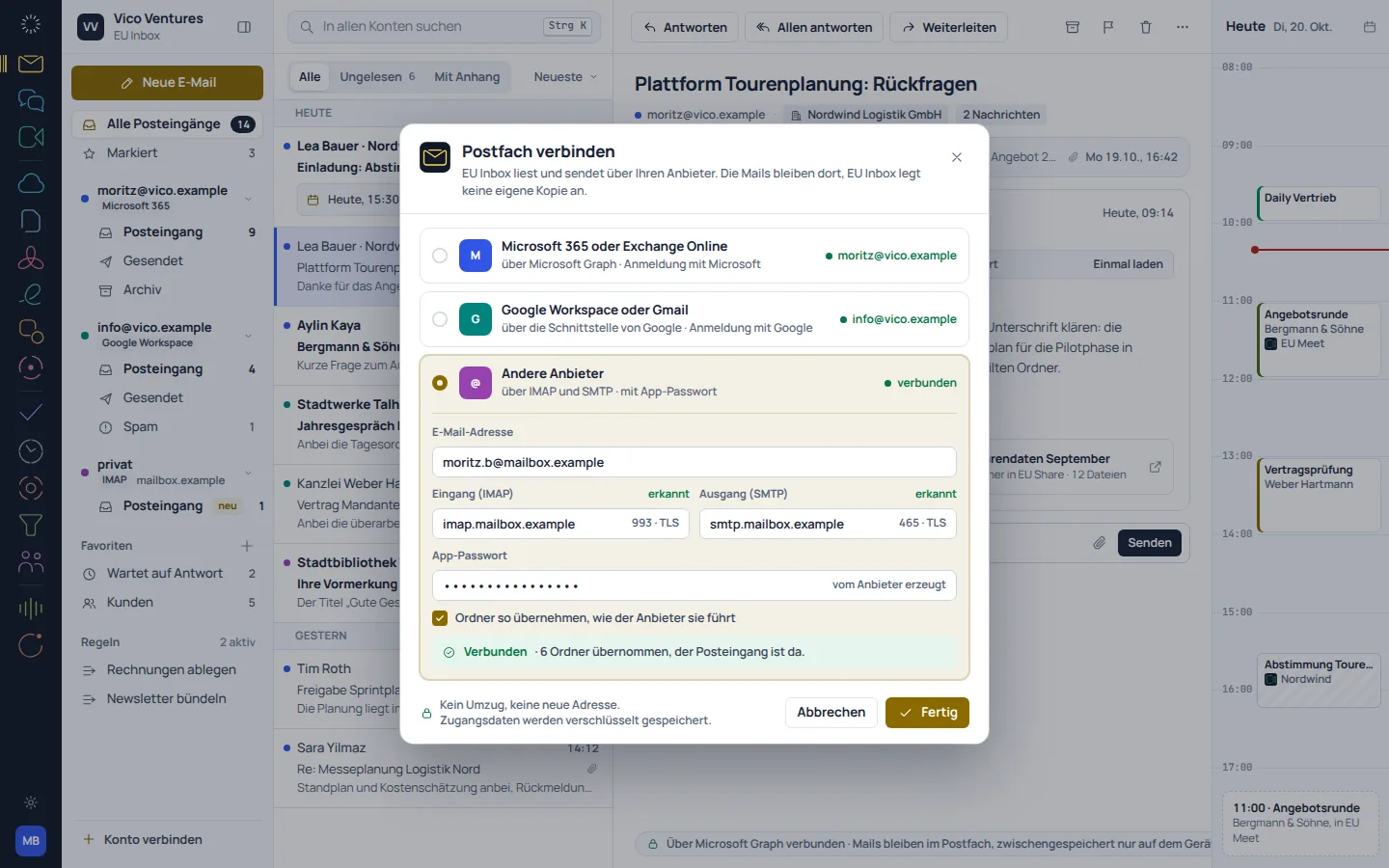1389x868 pixels.
Task: Switch to the Alle filter tab
Action: [310, 77]
